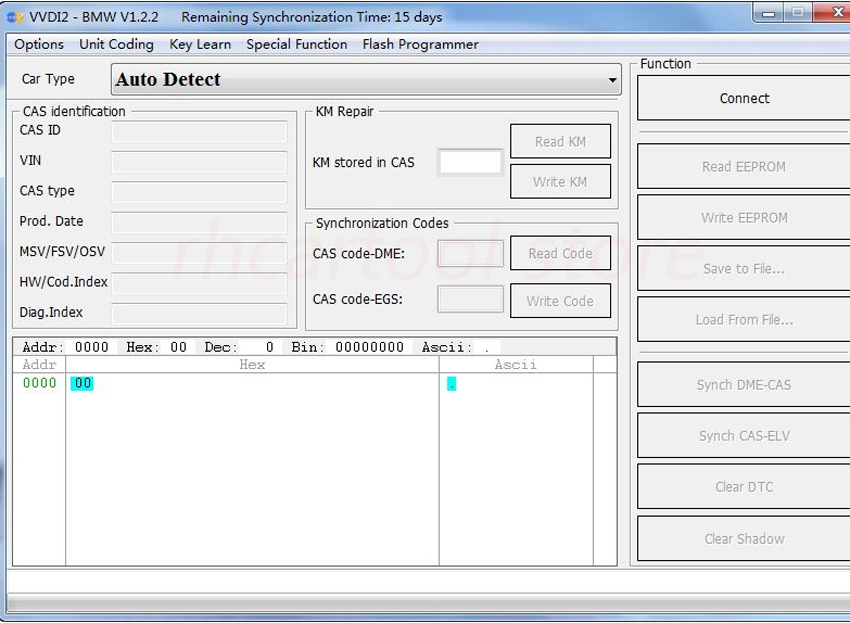Viewport: 850px width, 623px height.
Task: Minimize the VVDI2 window
Action: (x=768, y=13)
